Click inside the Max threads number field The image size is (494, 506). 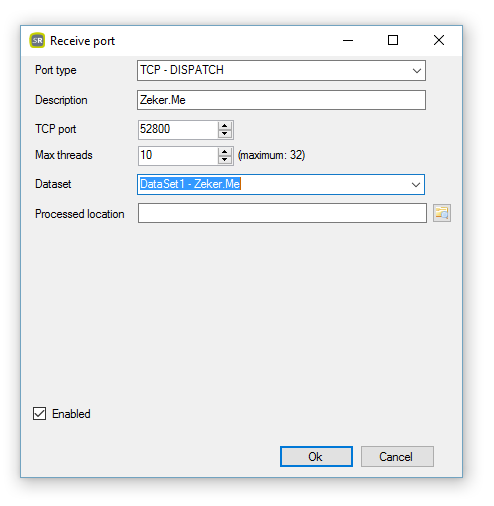coord(178,156)
